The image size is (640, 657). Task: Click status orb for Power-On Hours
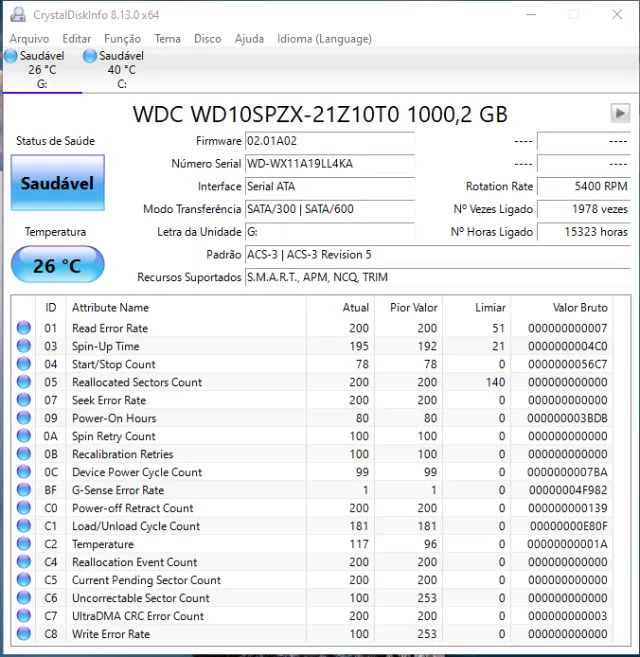click(24, 418)
